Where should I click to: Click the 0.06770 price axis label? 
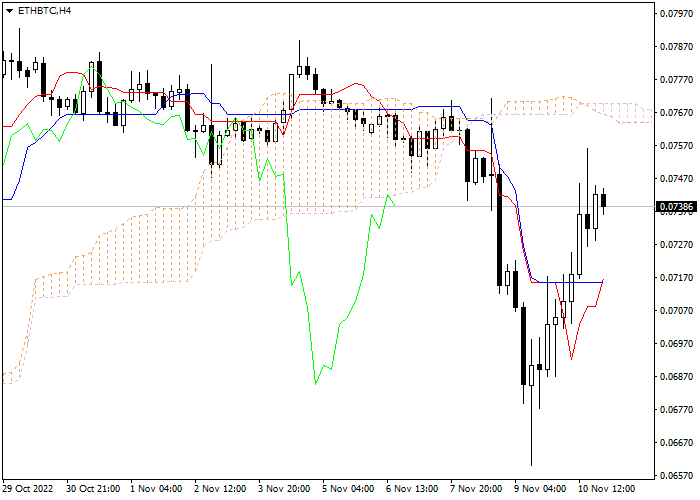coord(676,410)
